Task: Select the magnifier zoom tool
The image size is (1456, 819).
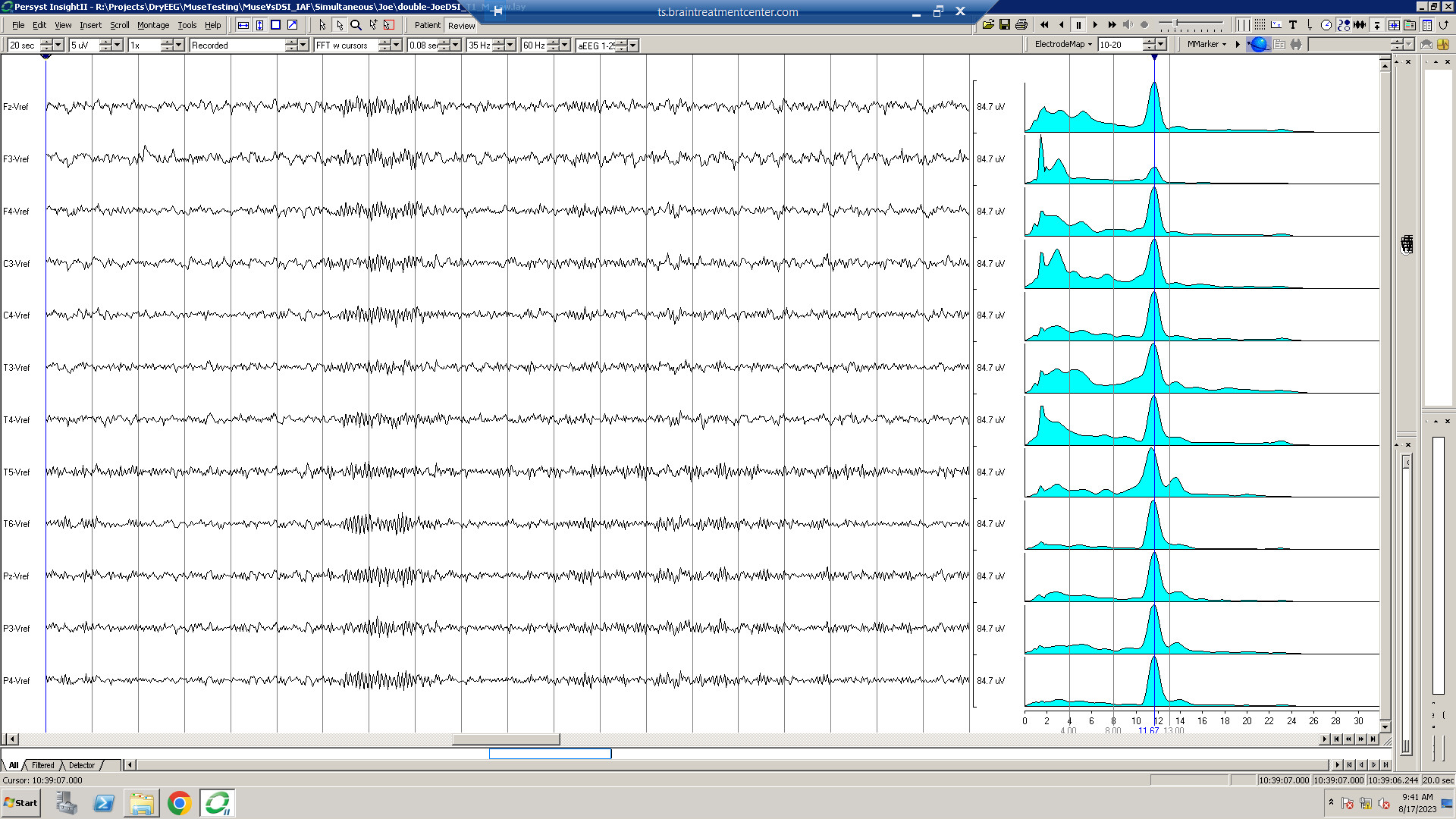Action: pyautogui.click(x=356, y=25)
